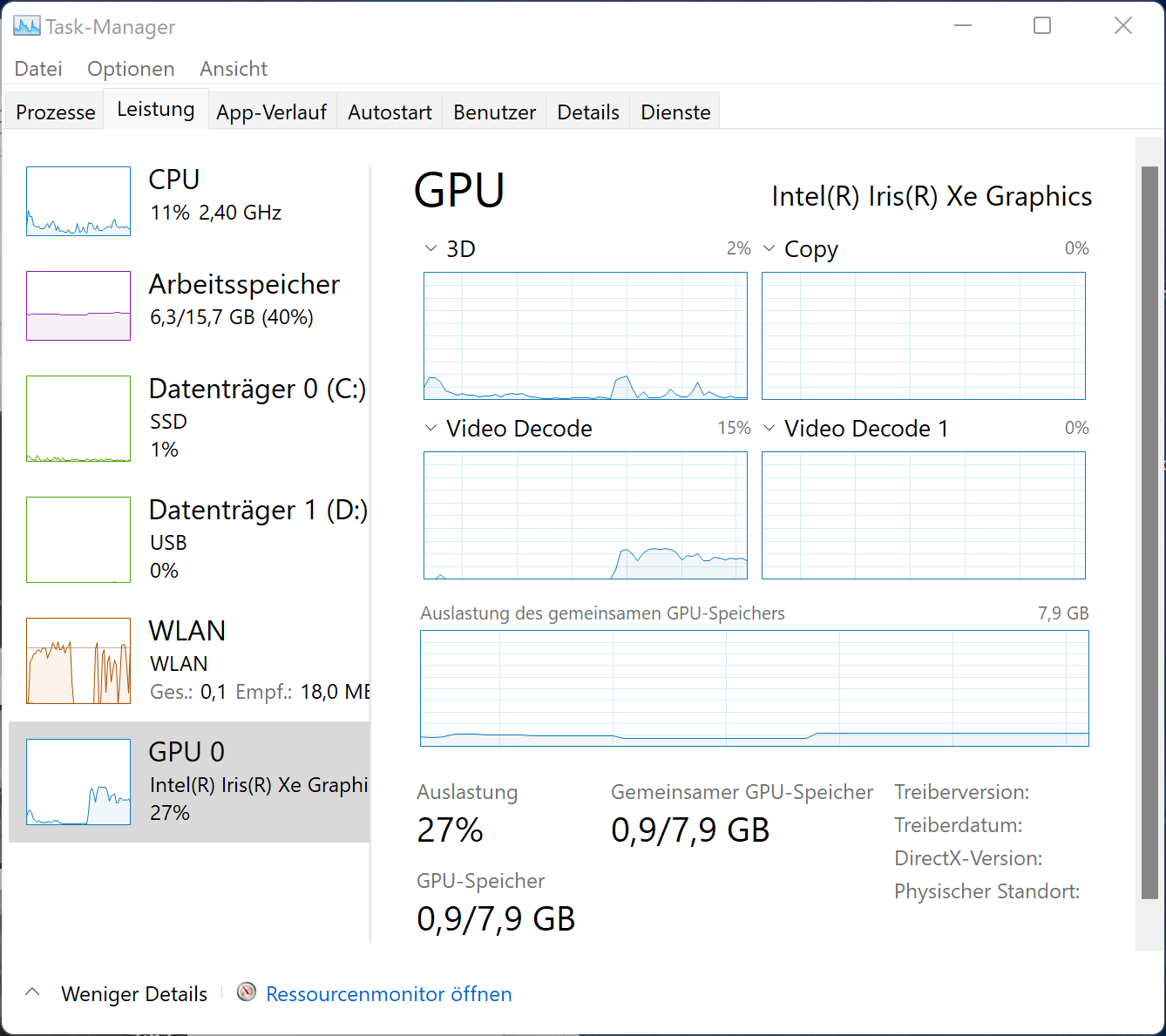This screenshot has height=1036, width=1166.
Task: Minimize the Task-Manager window
Action: (x=963, y=25)
